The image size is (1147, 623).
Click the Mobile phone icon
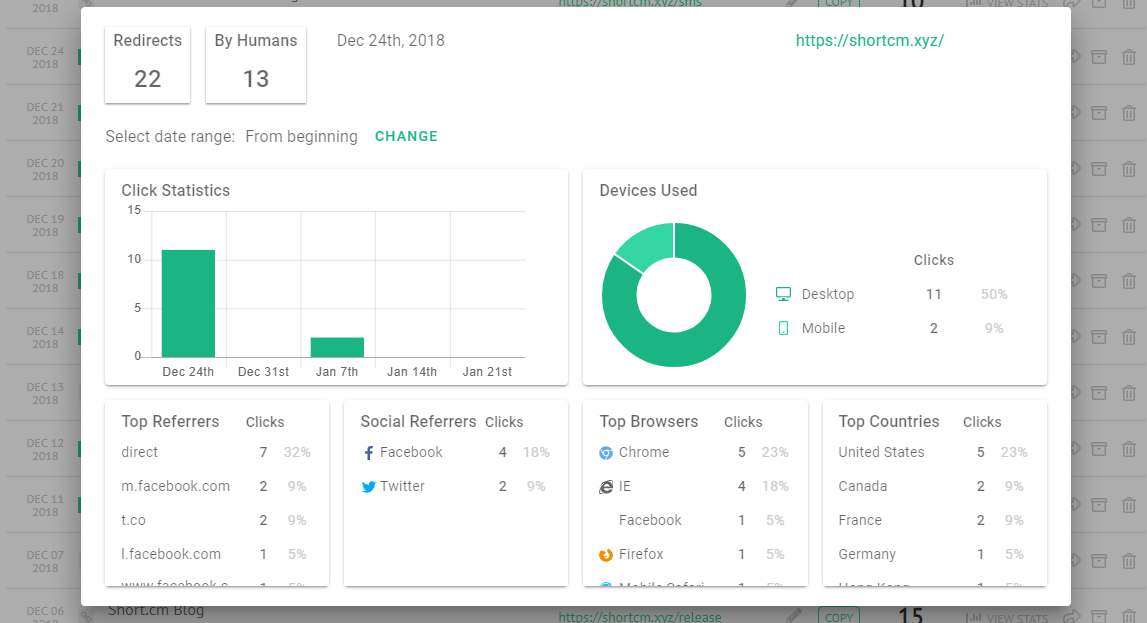click(783, 328)
